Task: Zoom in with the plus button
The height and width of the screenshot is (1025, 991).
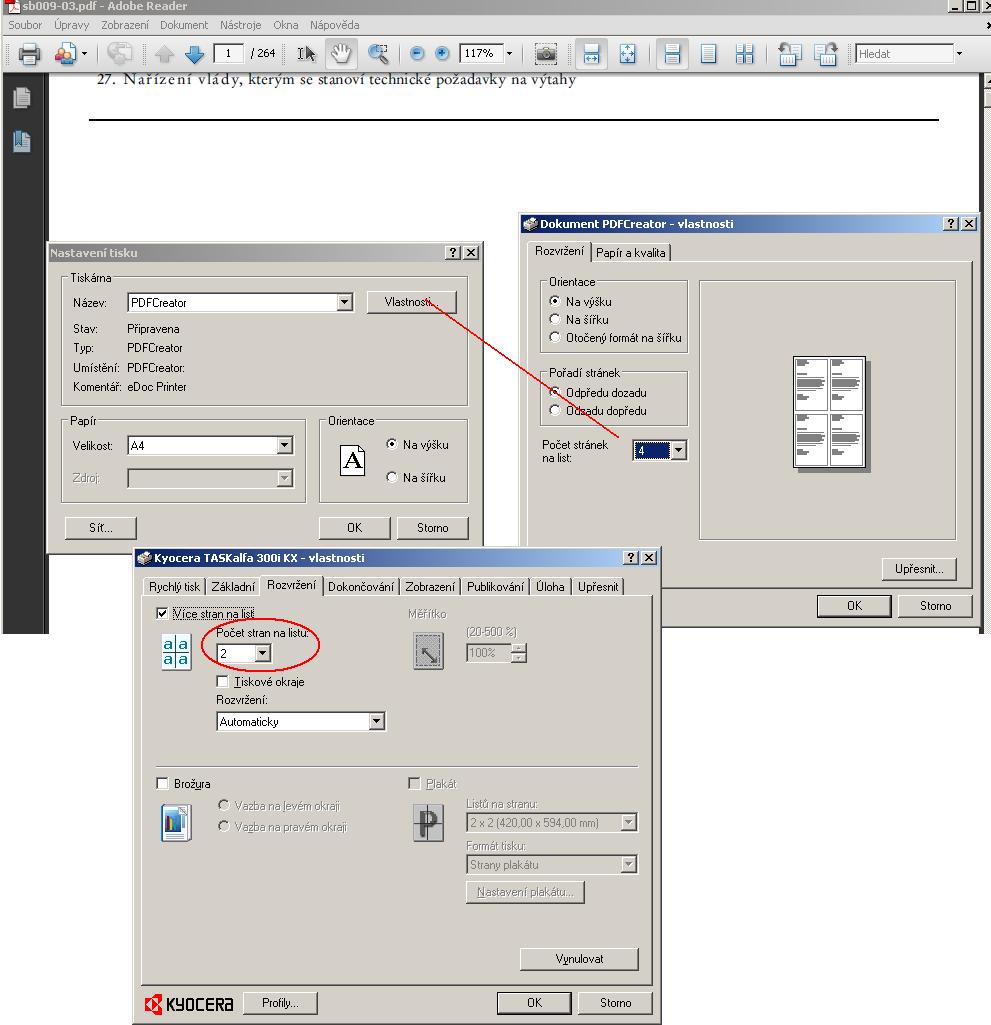Action: click(442, 54)
